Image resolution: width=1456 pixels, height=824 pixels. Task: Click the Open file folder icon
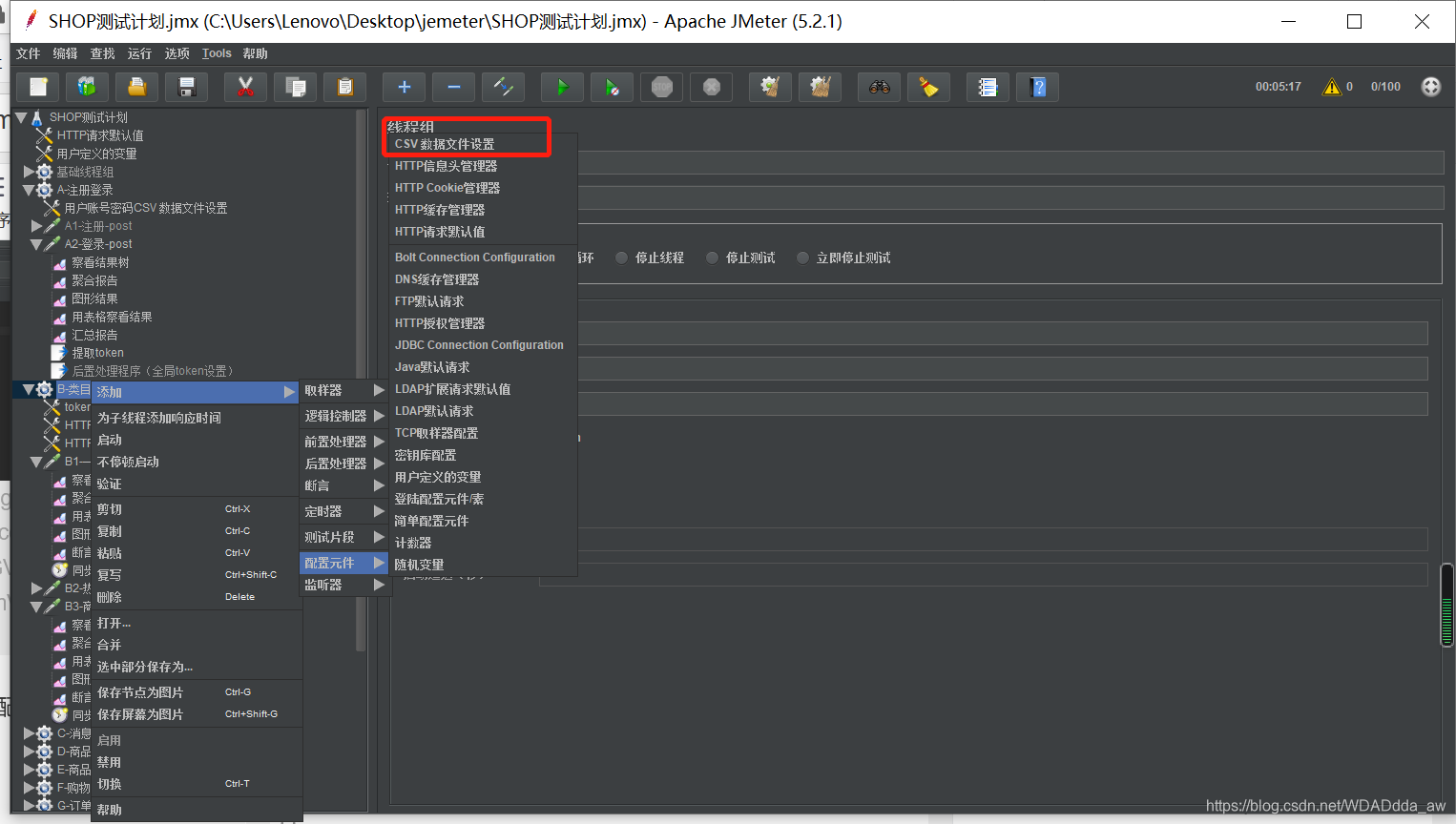pyautogui.click(x=136, y=87)
